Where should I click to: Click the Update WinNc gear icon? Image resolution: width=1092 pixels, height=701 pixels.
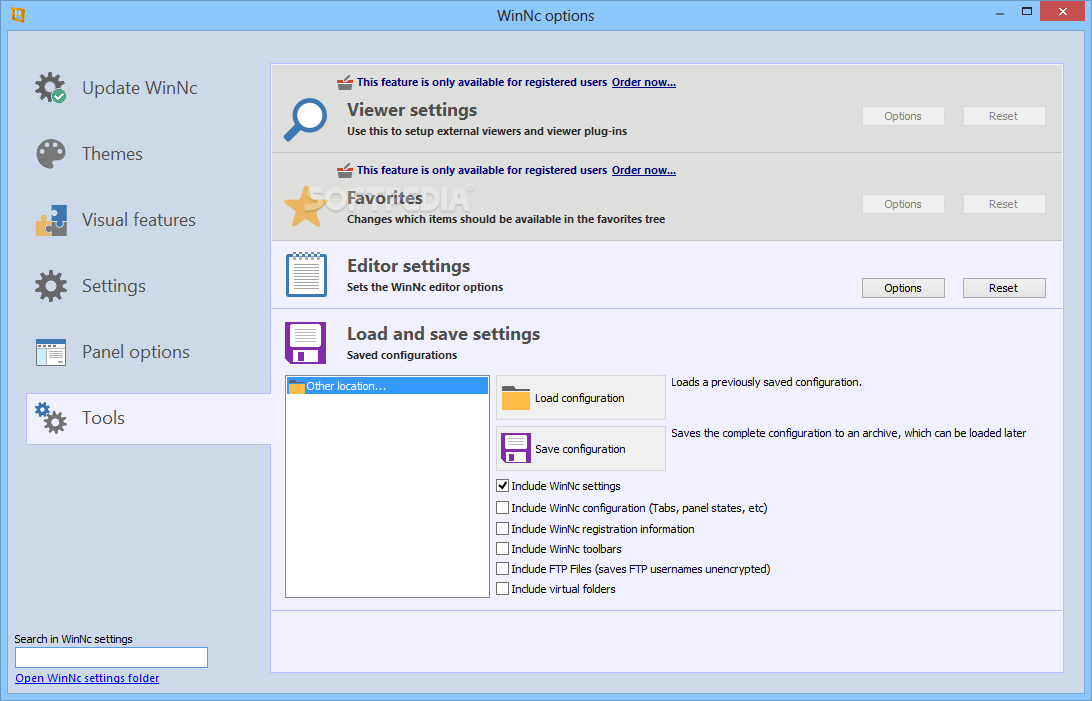[x=51, y=88]
